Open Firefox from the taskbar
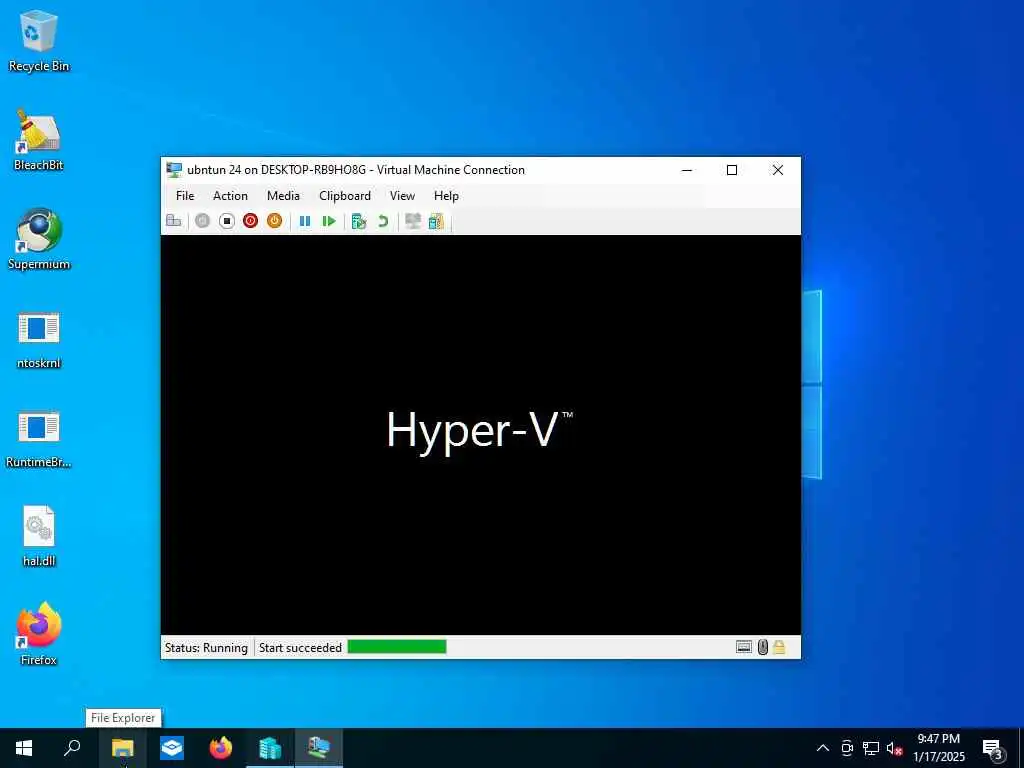 tap(221, 748)
